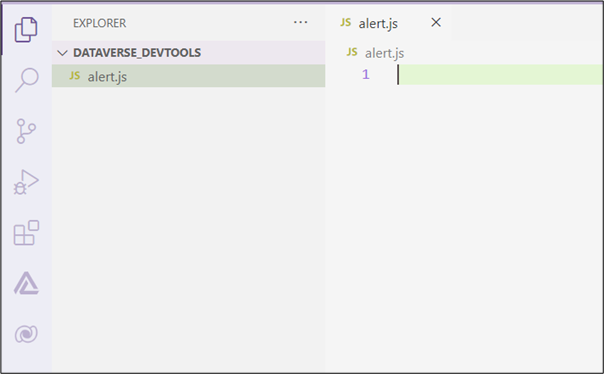Click line number 1 in the gutter

366,74
